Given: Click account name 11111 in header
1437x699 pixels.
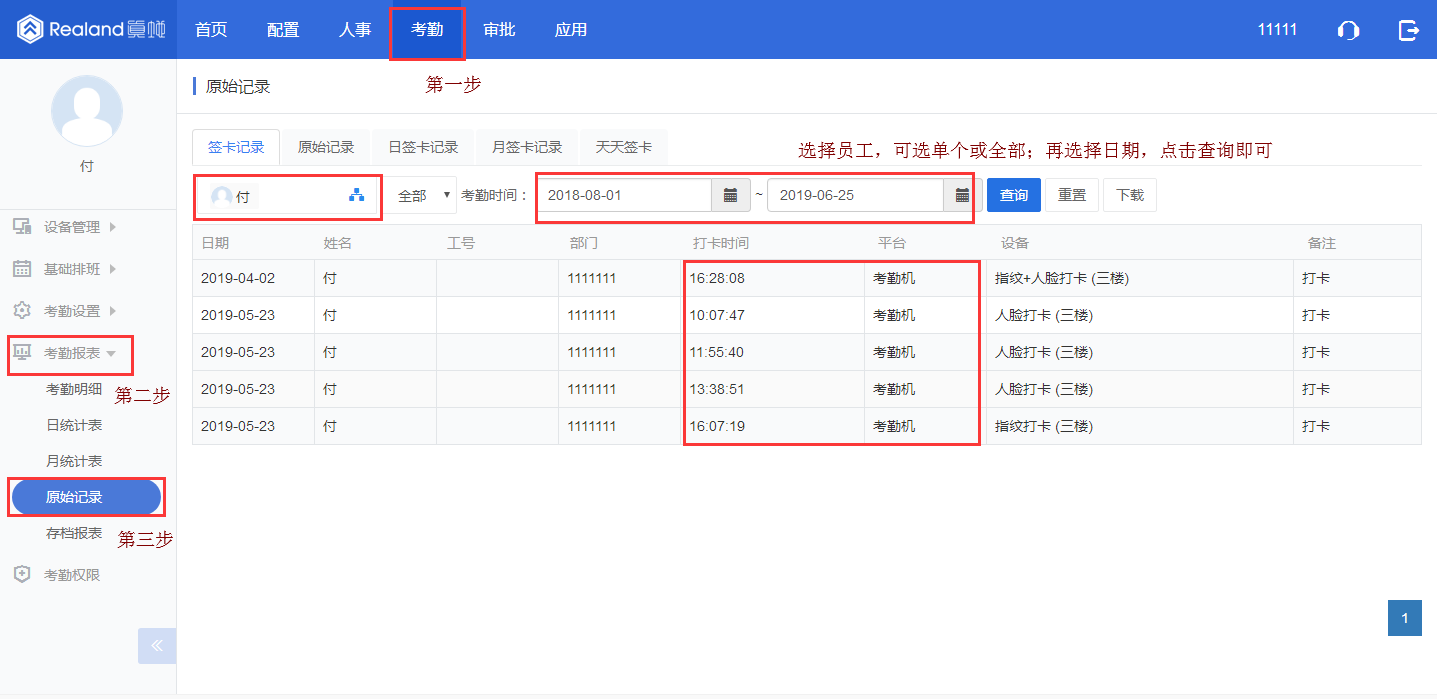Looking at the screenshot, I should (1277, 30).
